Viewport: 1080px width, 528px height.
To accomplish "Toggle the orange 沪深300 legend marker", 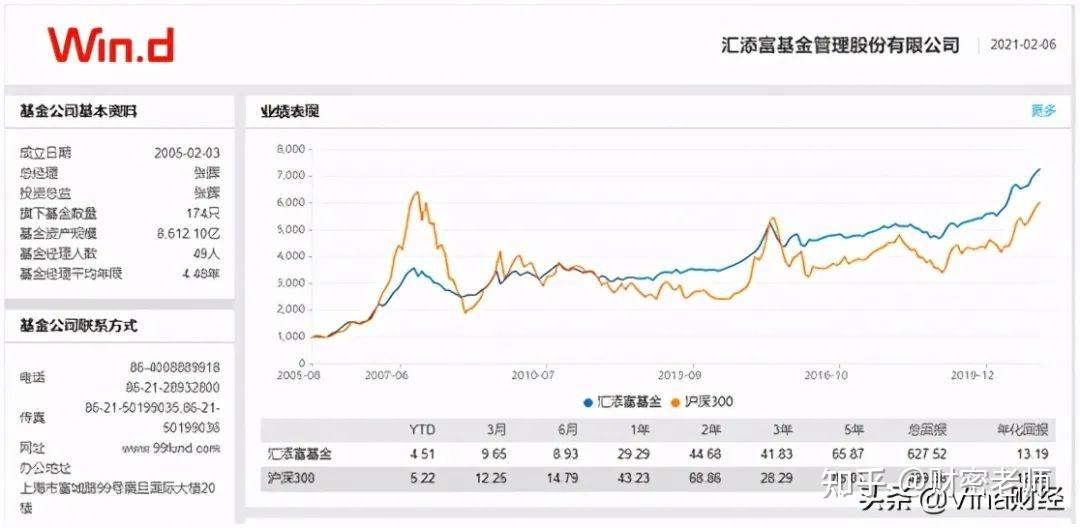I will (675, 402).
